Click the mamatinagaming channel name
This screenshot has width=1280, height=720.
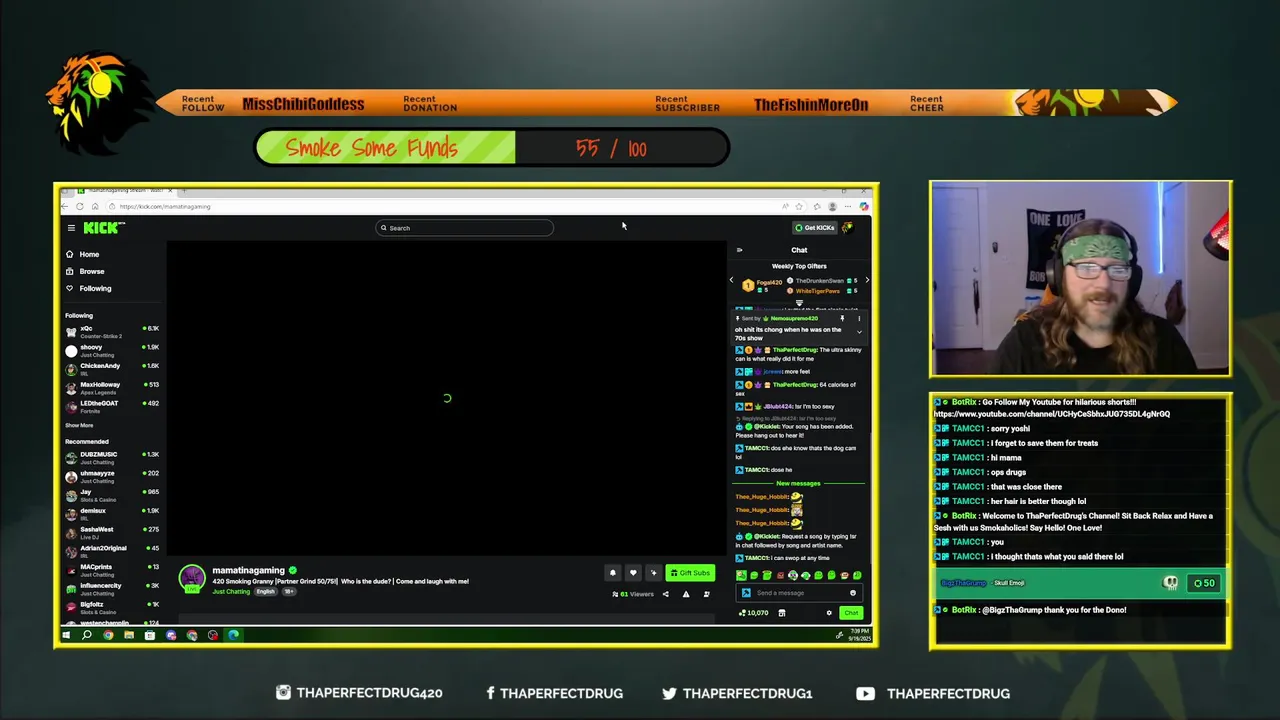(x=248, y=570)
